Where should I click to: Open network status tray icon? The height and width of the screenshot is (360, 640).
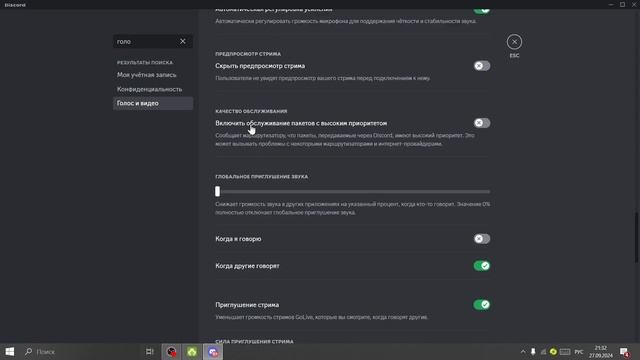pyautogui.click(x=543, y=351)
